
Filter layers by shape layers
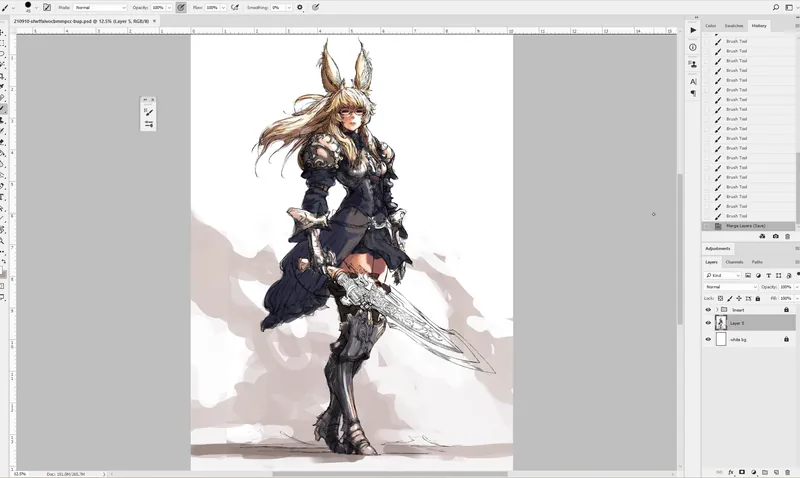[779, 275]
